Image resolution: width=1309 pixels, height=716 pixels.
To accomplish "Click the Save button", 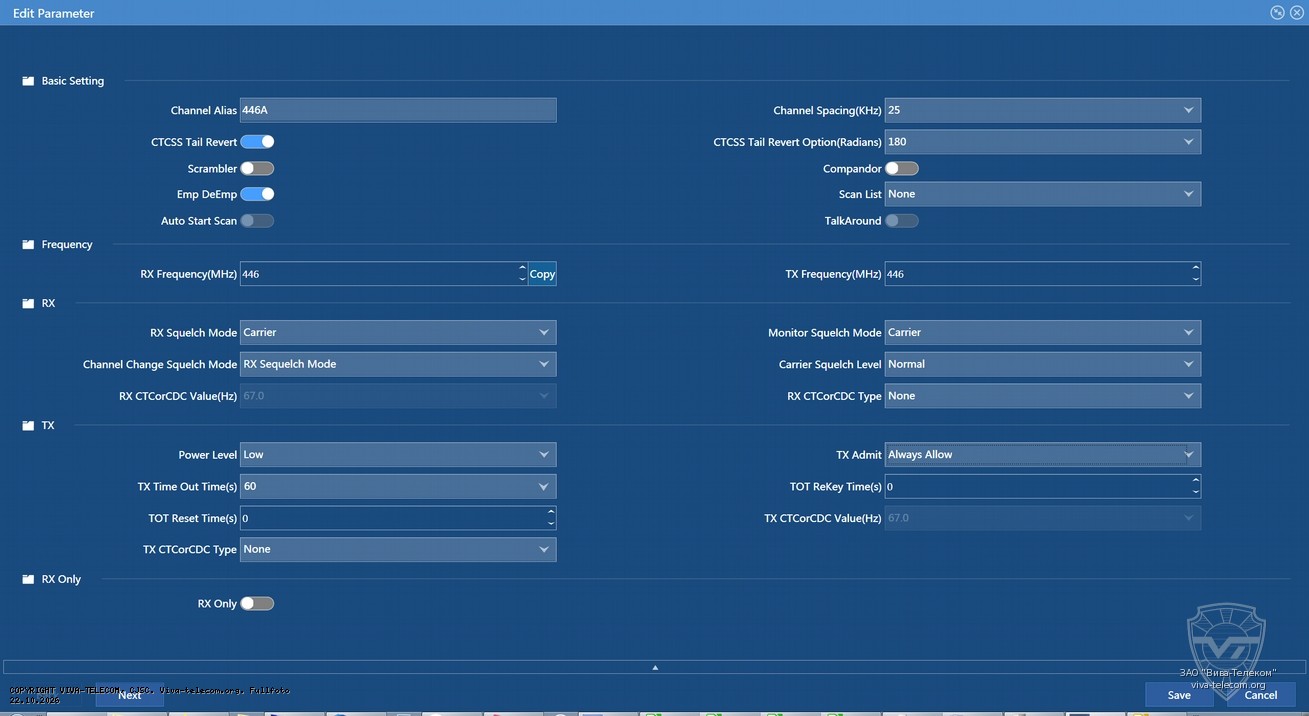I will [1179, 695].
